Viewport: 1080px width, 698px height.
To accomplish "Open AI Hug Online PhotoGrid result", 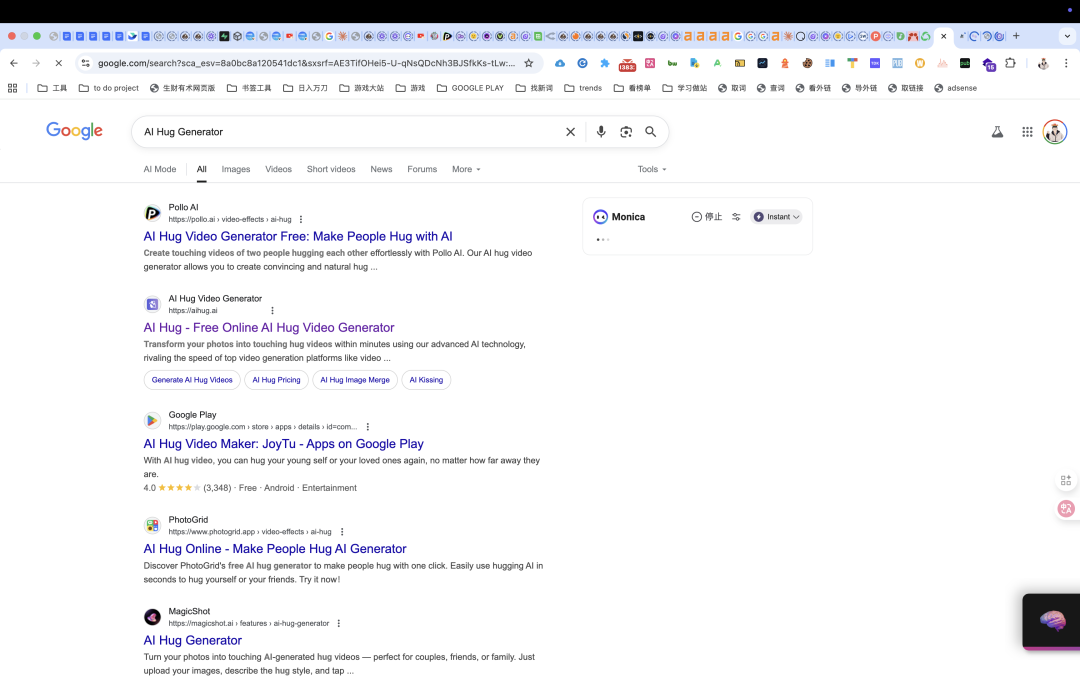I will pyautogui.click(x=275, y=548).
